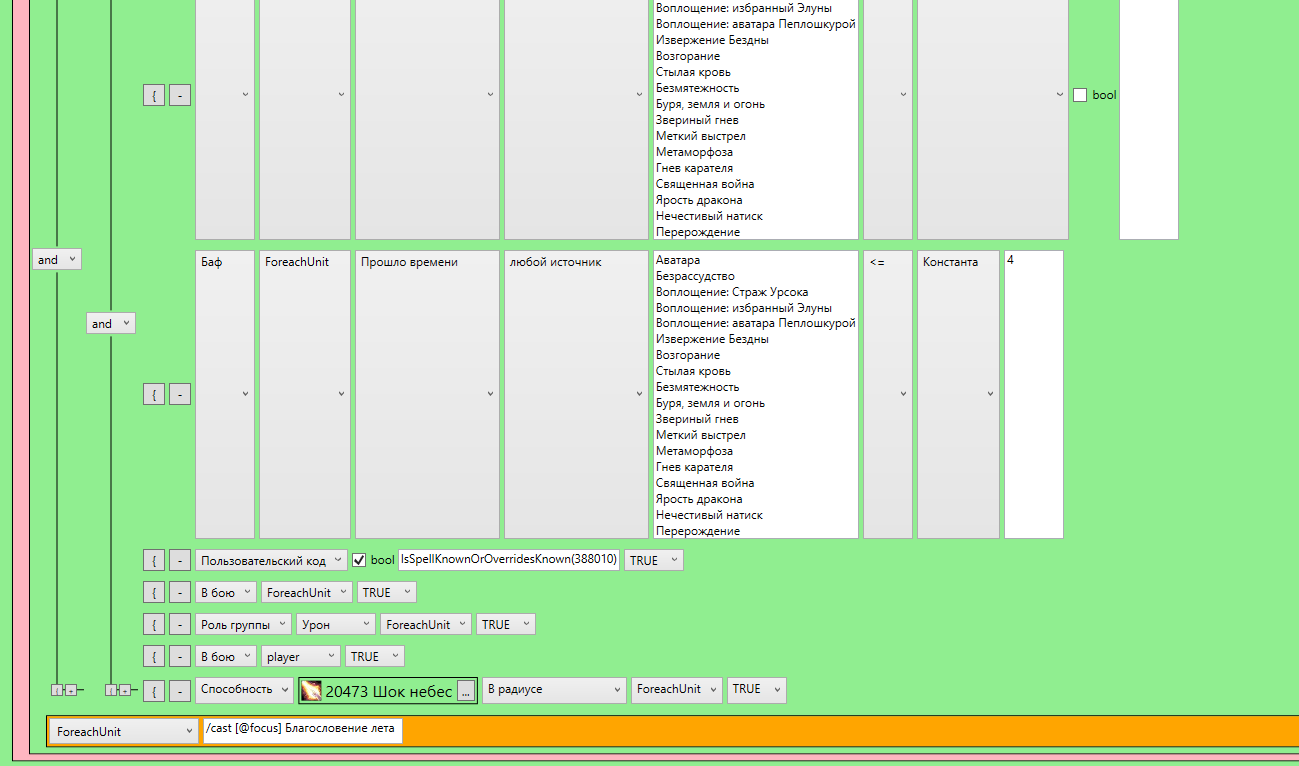Select Священная война in the upper buff list
This screenshot has width=1299, height=766.
(705, 184)
